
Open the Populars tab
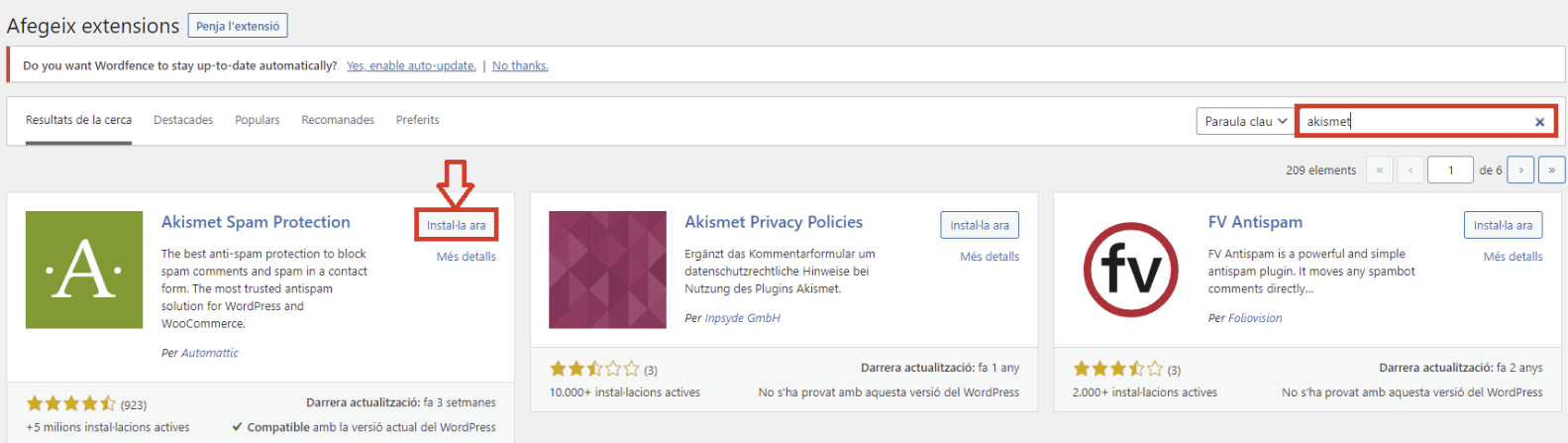coord(258,120)
